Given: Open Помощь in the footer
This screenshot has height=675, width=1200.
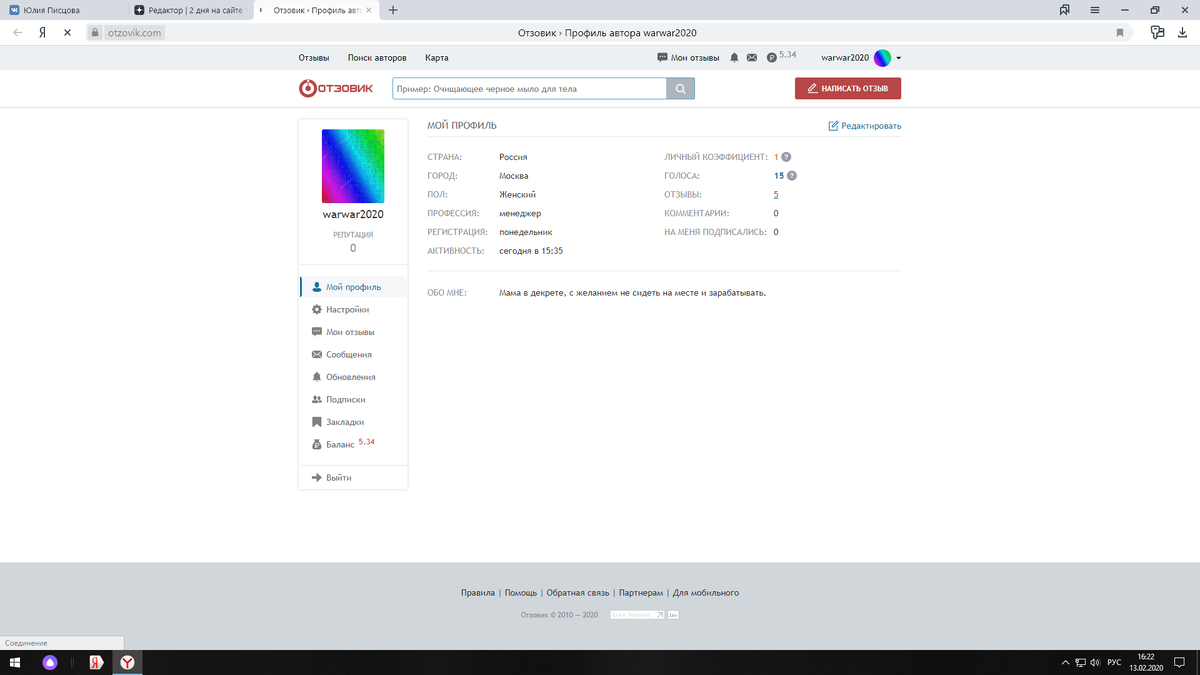Looking at the screenshot, I should (520, 593).
